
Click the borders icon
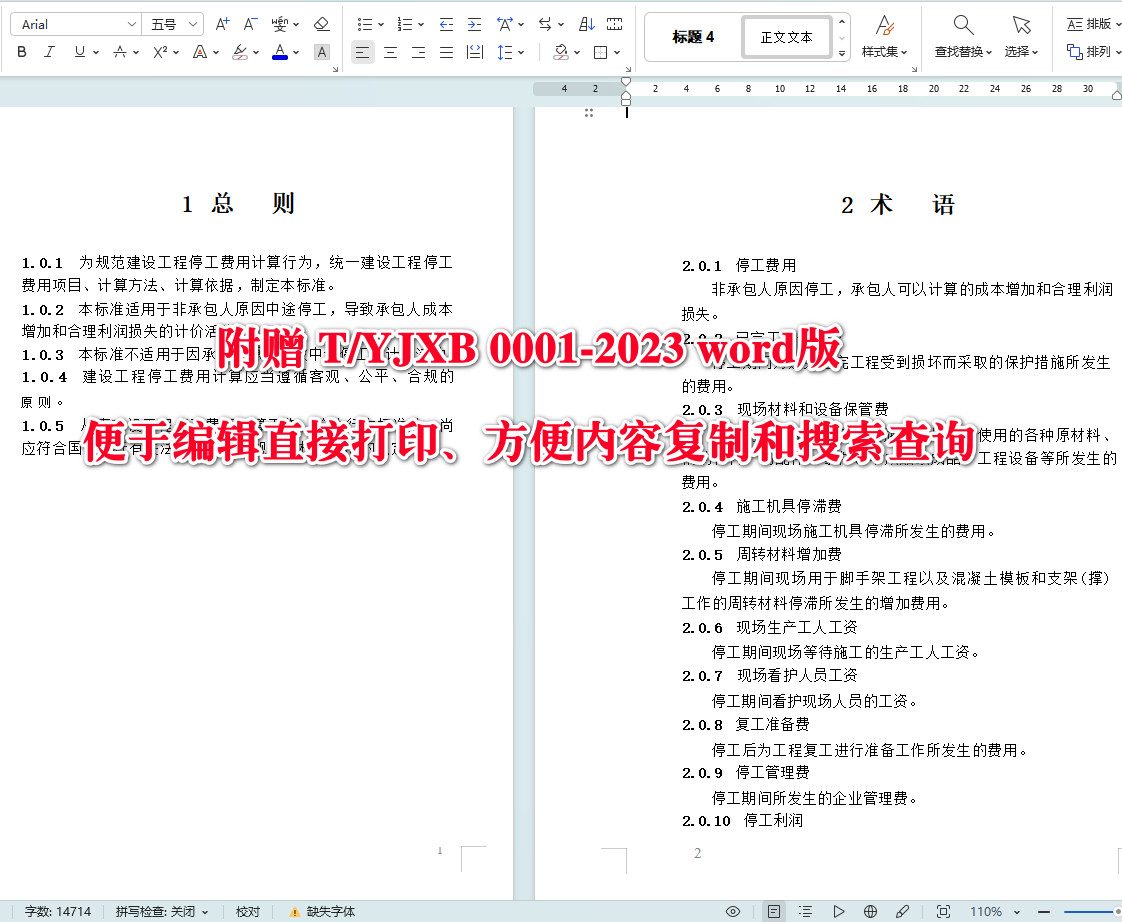601,52
